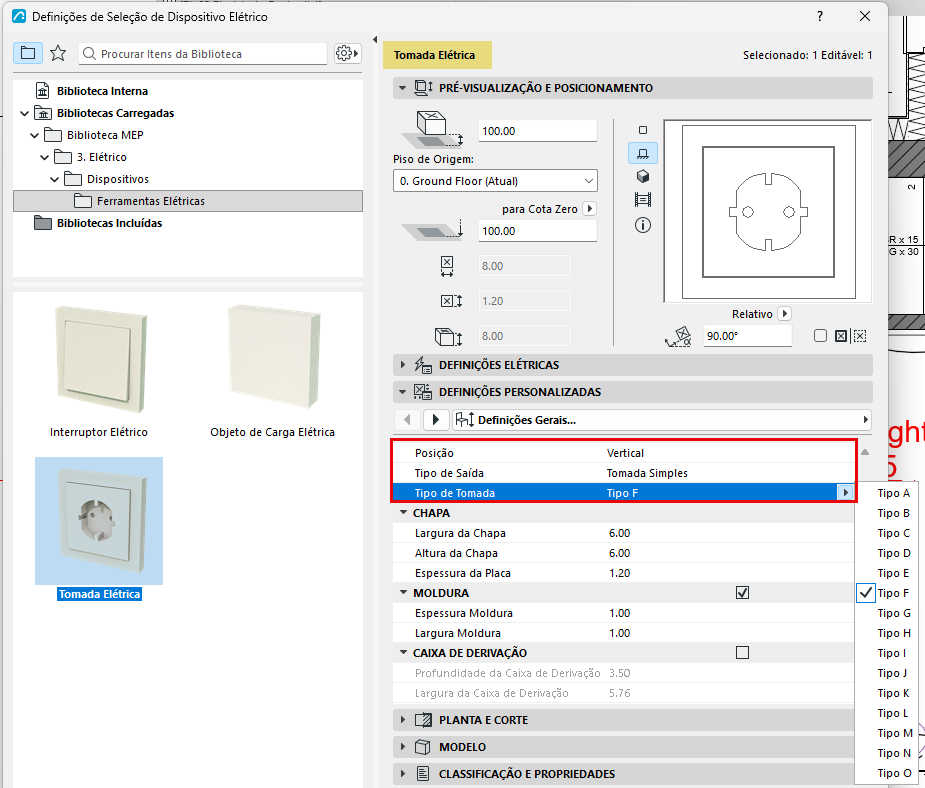This screenshot has width=925, height=788.
Task: Click the yellow Tomada Elétrica button
Action: 437,55
